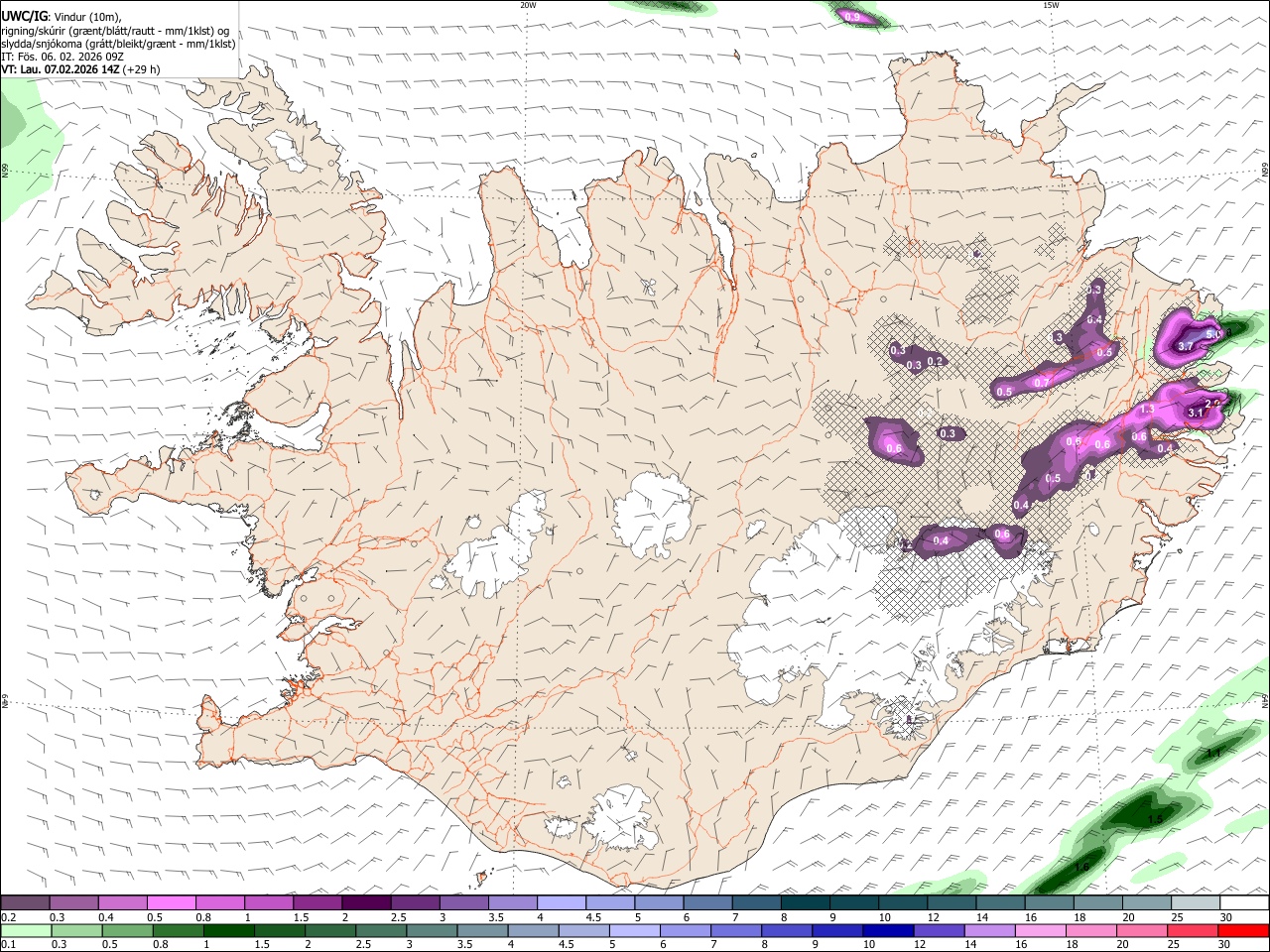1270x952 pixels.
Task: Click the darkest purple 2–2.5 swatch in the upper legend bar
Action: point(366,902)
